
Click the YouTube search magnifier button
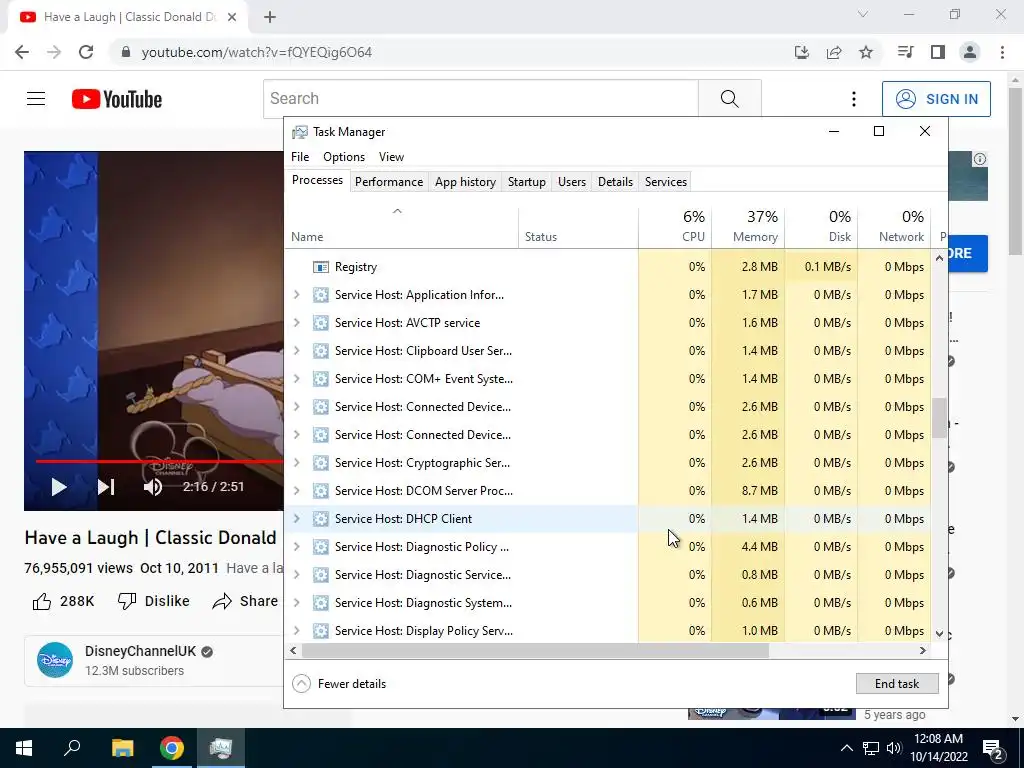[729, 99]
